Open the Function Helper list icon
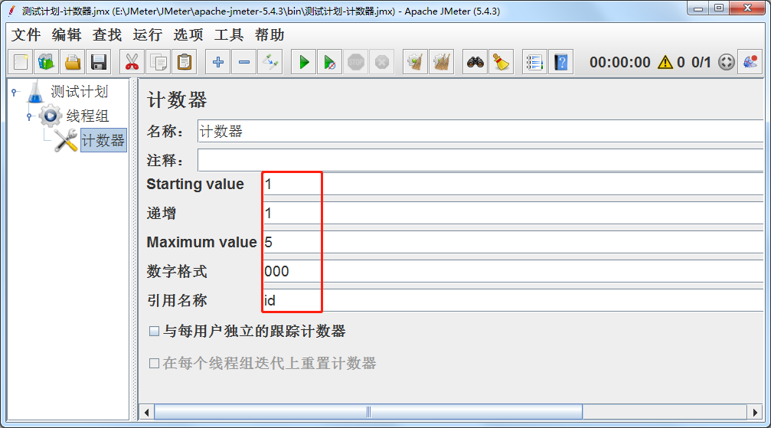 [x=534, y=62]
